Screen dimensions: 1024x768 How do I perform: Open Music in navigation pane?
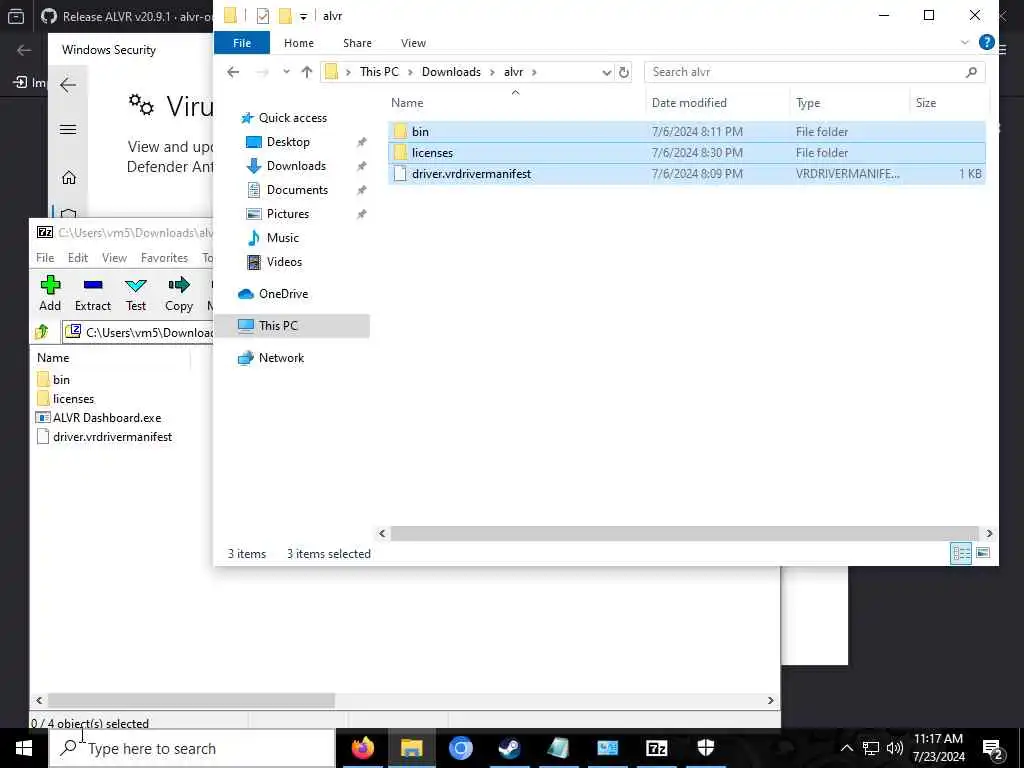coord(282,238)
